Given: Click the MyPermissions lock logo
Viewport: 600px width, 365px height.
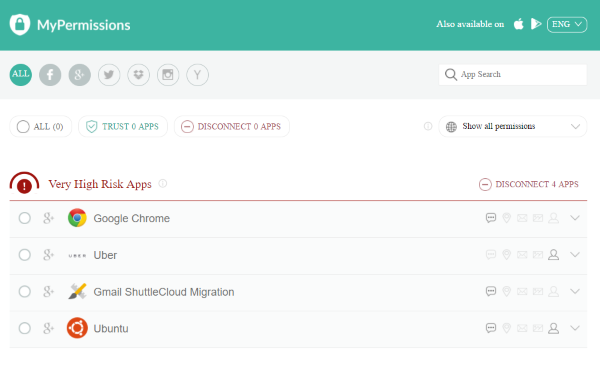Looking at the screenshot, I should coord(20,24).
